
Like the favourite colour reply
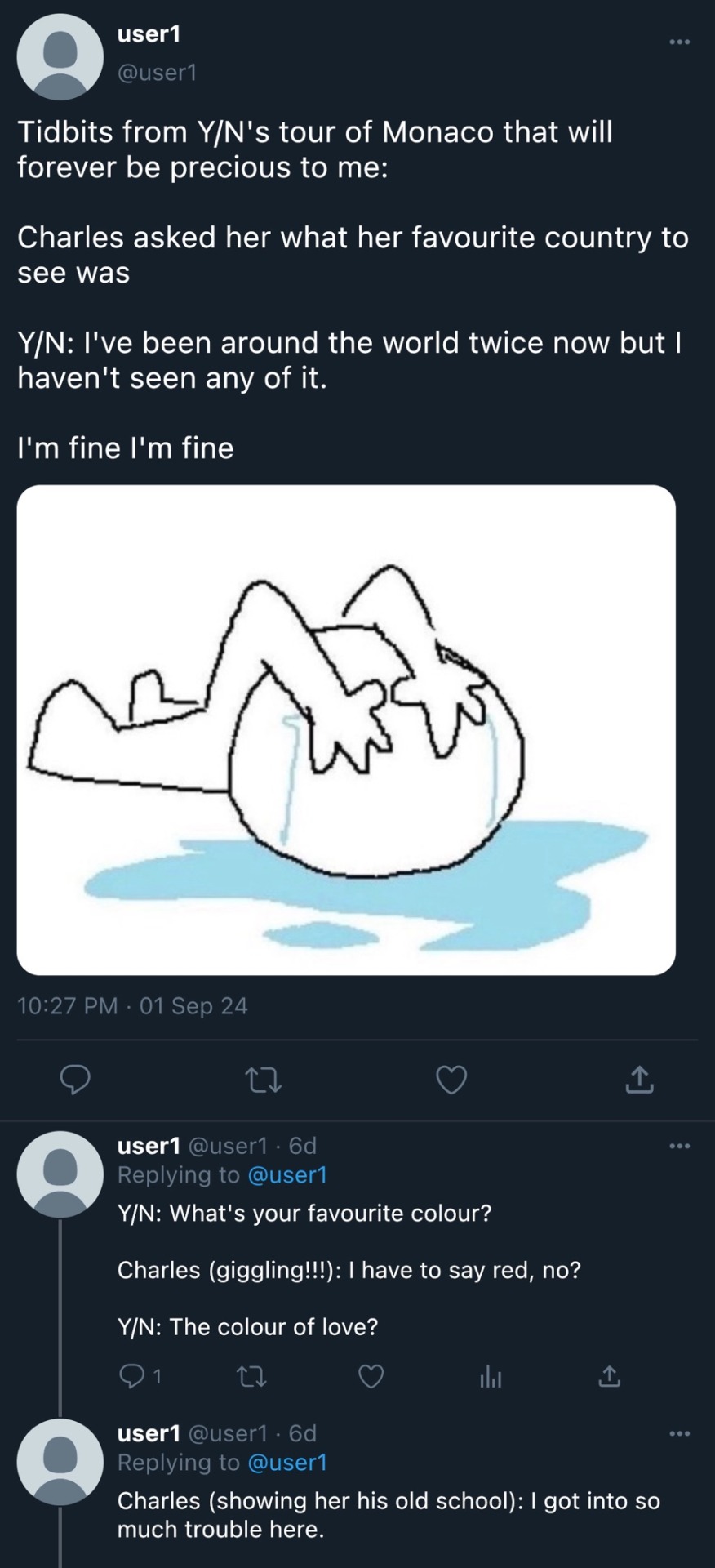371,1378
